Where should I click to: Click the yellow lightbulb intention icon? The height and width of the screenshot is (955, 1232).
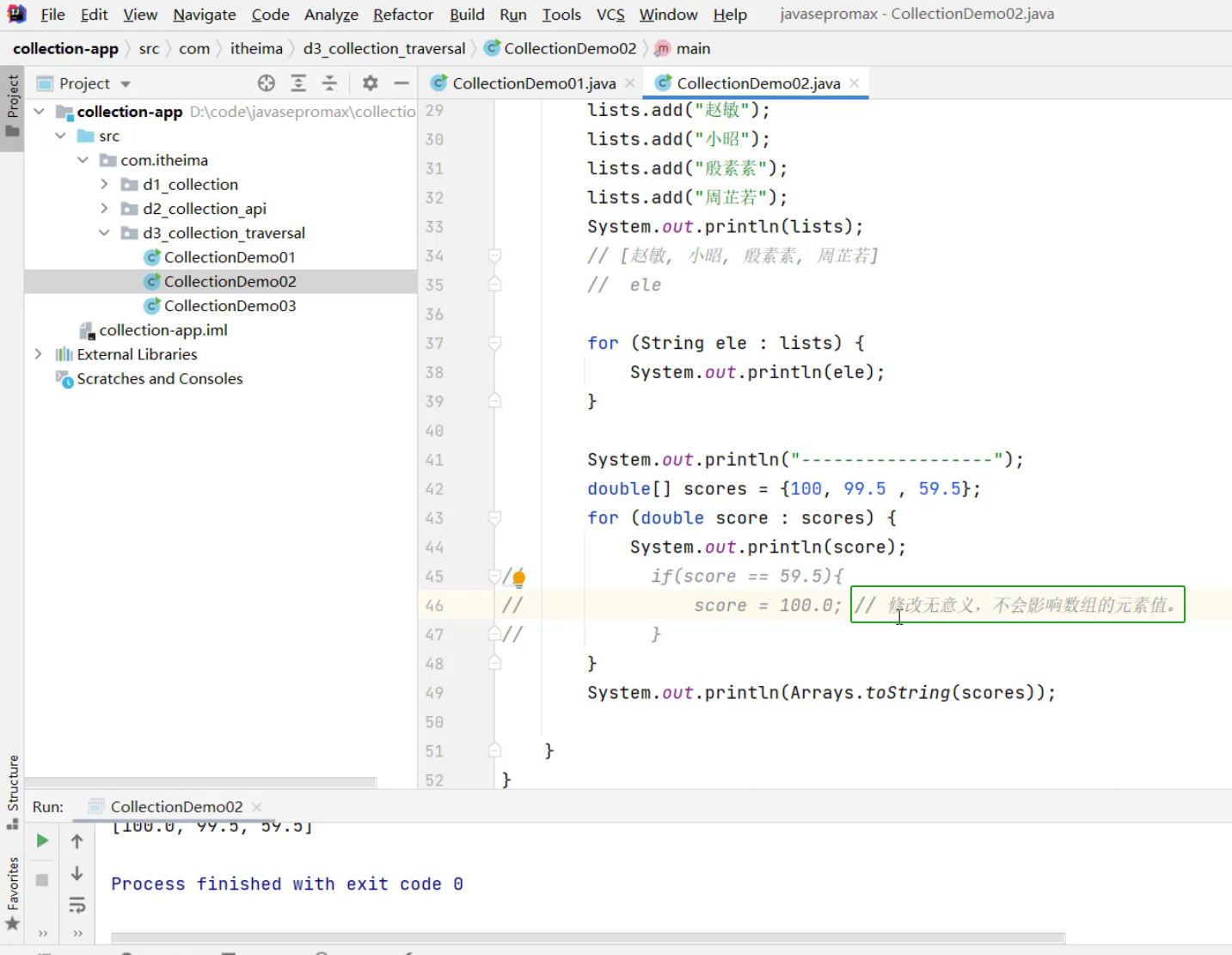519,579
